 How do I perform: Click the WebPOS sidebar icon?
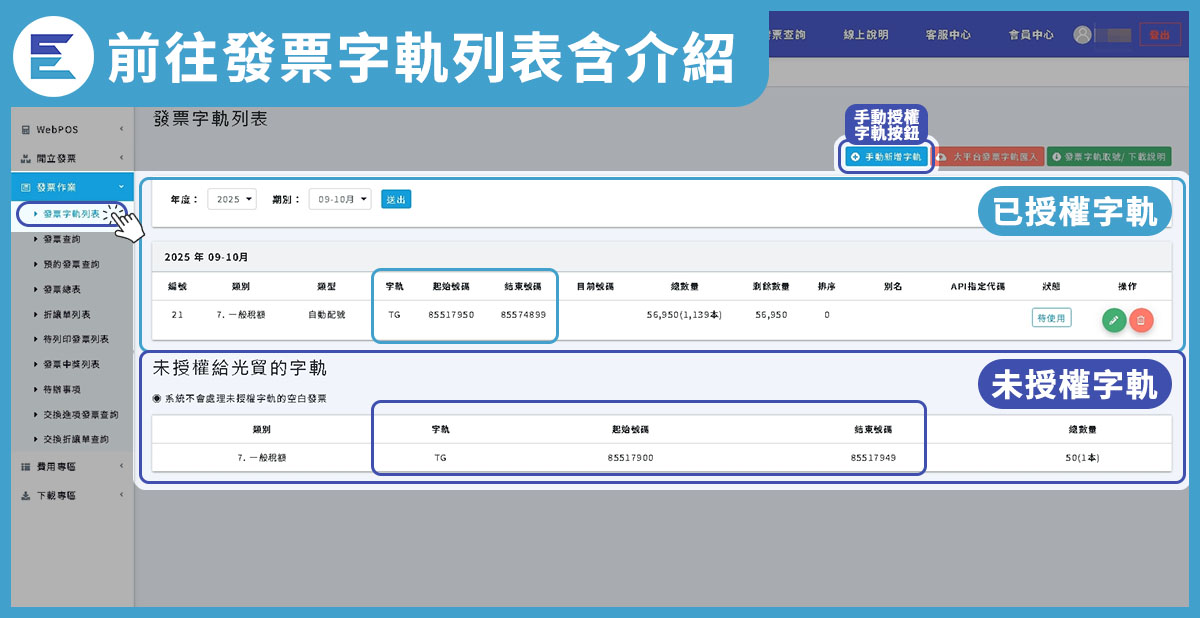pos(26,130)
